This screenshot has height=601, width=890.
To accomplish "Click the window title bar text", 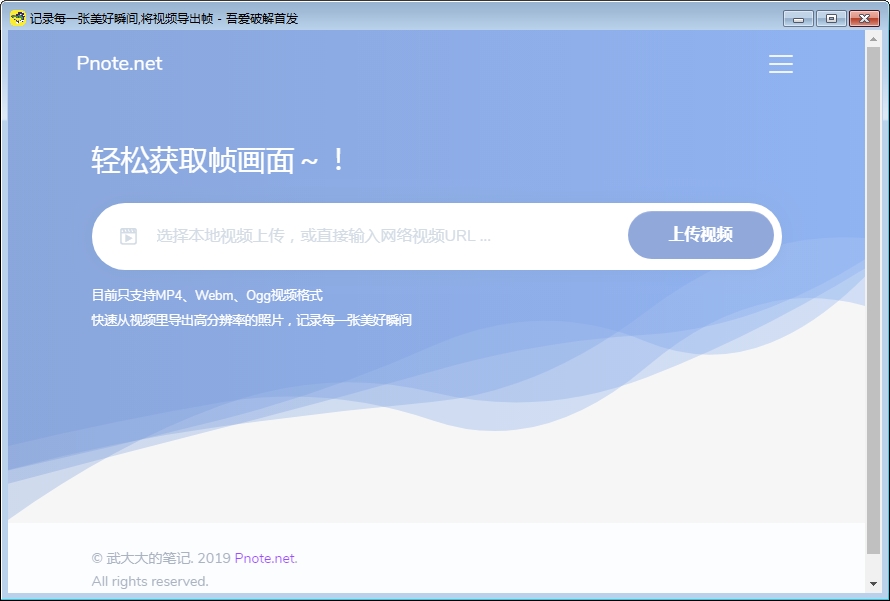I will (164, 18).
